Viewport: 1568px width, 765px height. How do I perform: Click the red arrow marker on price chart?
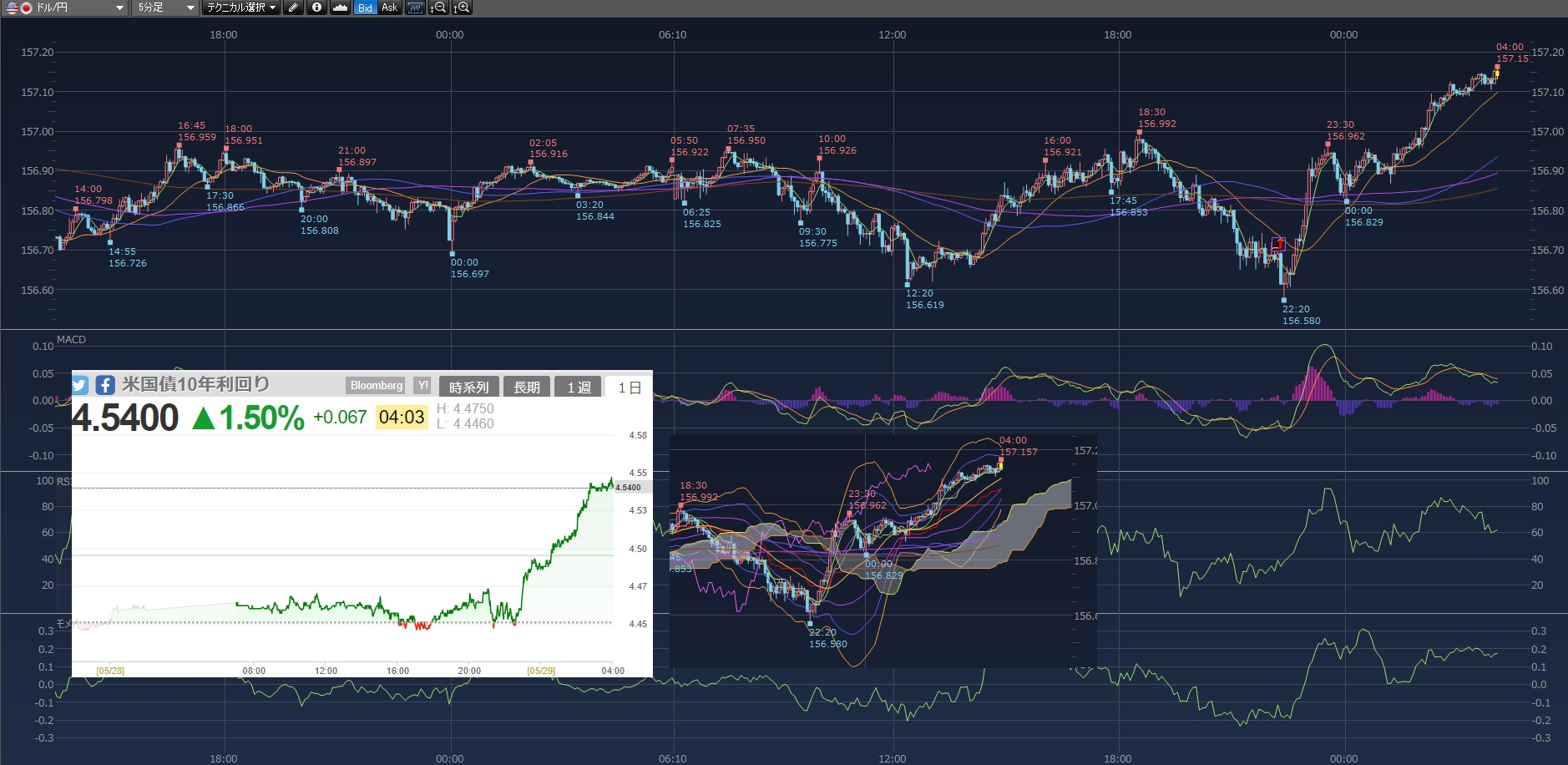click(x=1278, y=244)
